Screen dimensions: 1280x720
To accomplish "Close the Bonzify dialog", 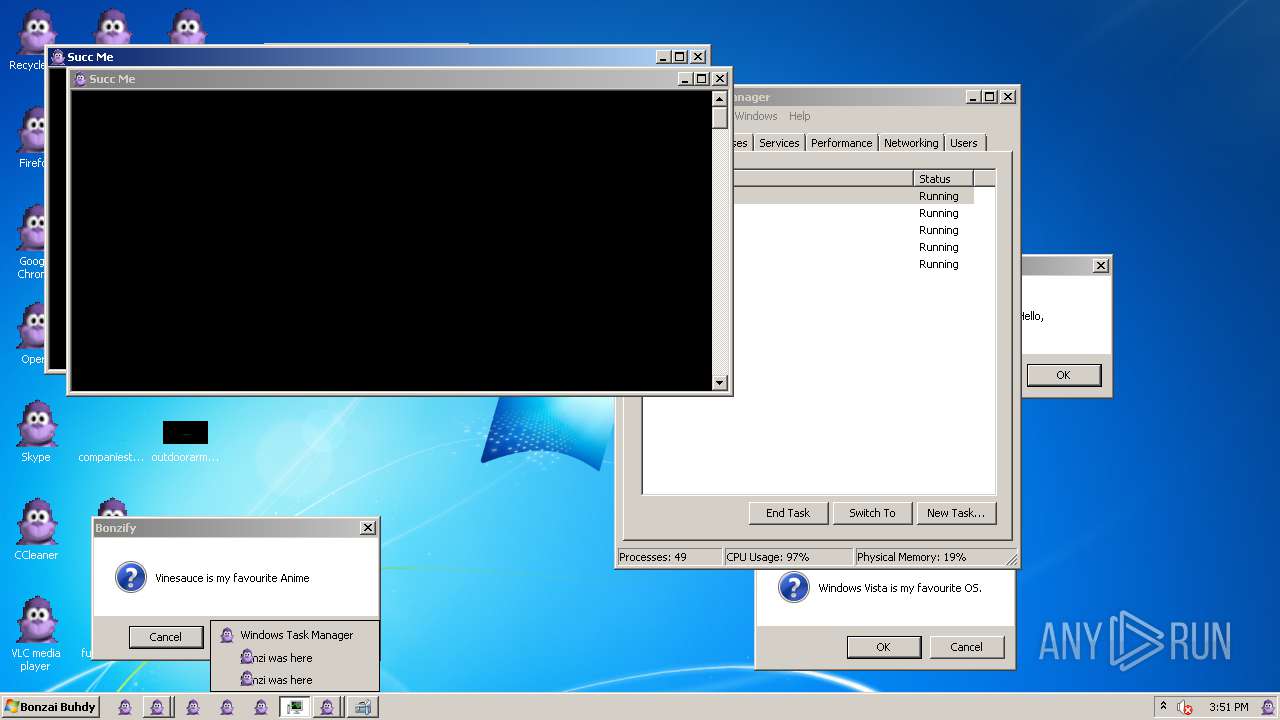I will click(368, 527).
